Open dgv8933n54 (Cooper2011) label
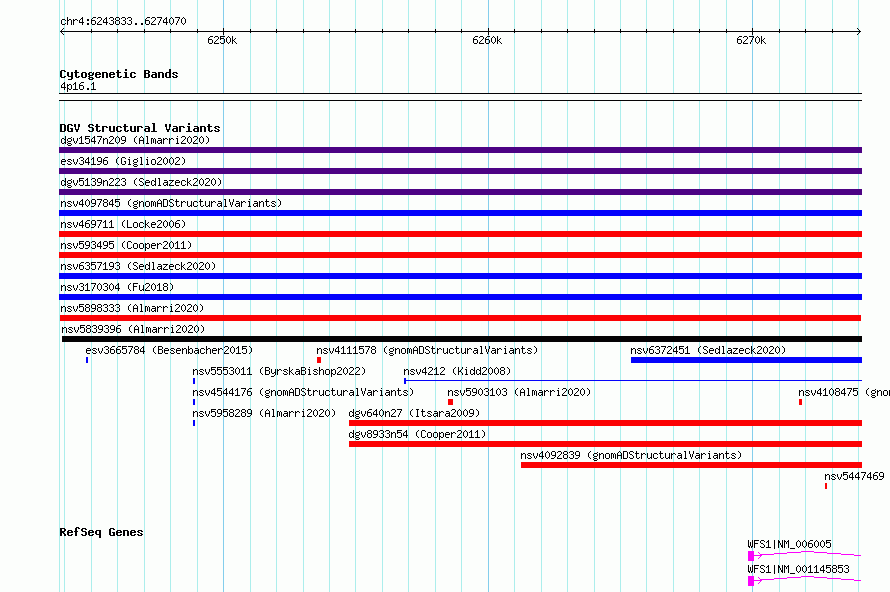Image resolution: width=890 pixels, height=592 pixels. (x=417, y=434)
